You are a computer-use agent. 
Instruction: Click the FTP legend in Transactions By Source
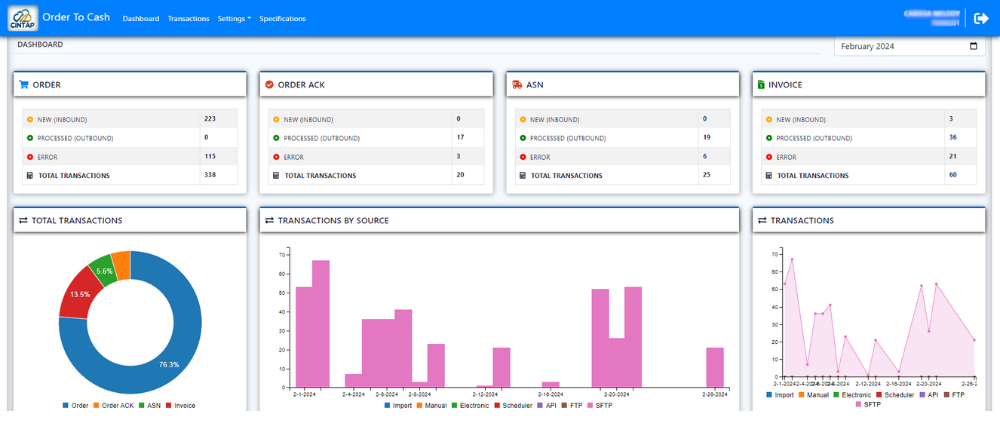click(571, 405)
